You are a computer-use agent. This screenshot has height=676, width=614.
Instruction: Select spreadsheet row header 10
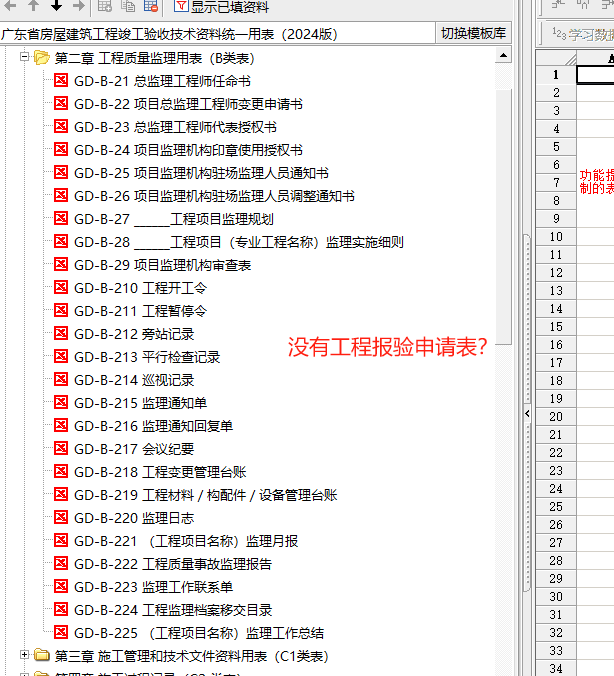[556, 237]
